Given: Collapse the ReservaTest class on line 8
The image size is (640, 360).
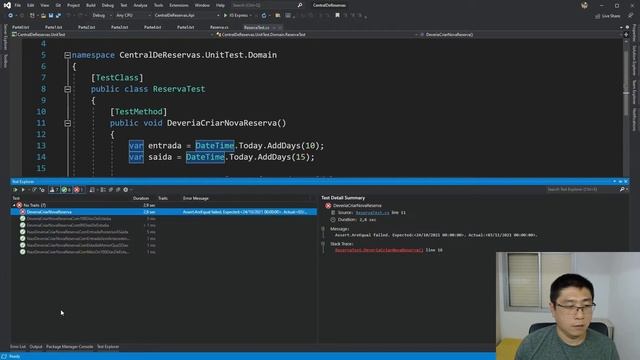Looking at the screenshot, I should click(67, 89).
